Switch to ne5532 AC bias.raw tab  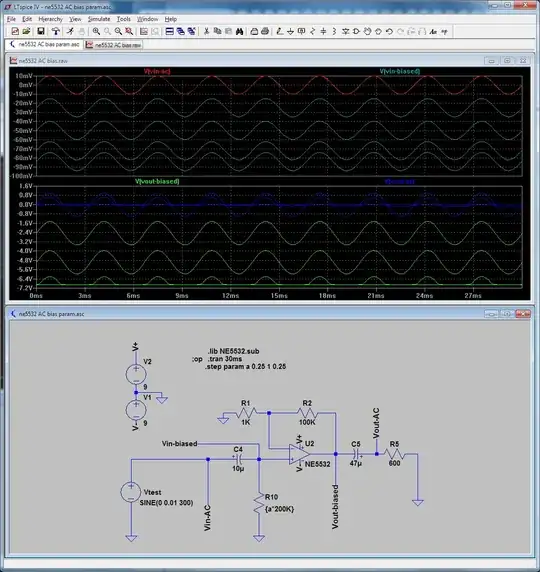113,45
